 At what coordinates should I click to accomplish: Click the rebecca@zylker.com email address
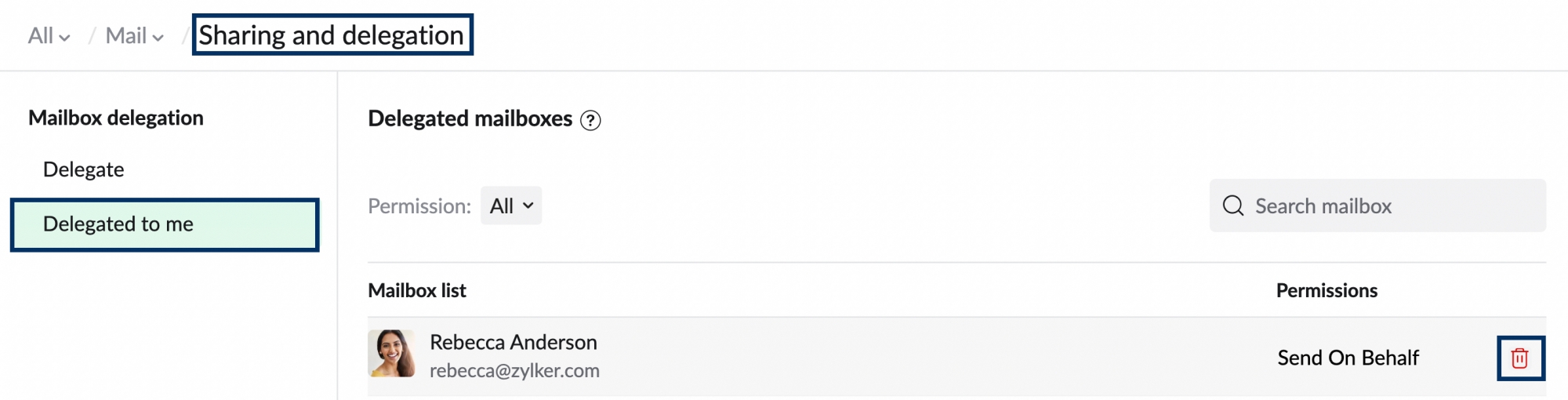pos(514,370)
